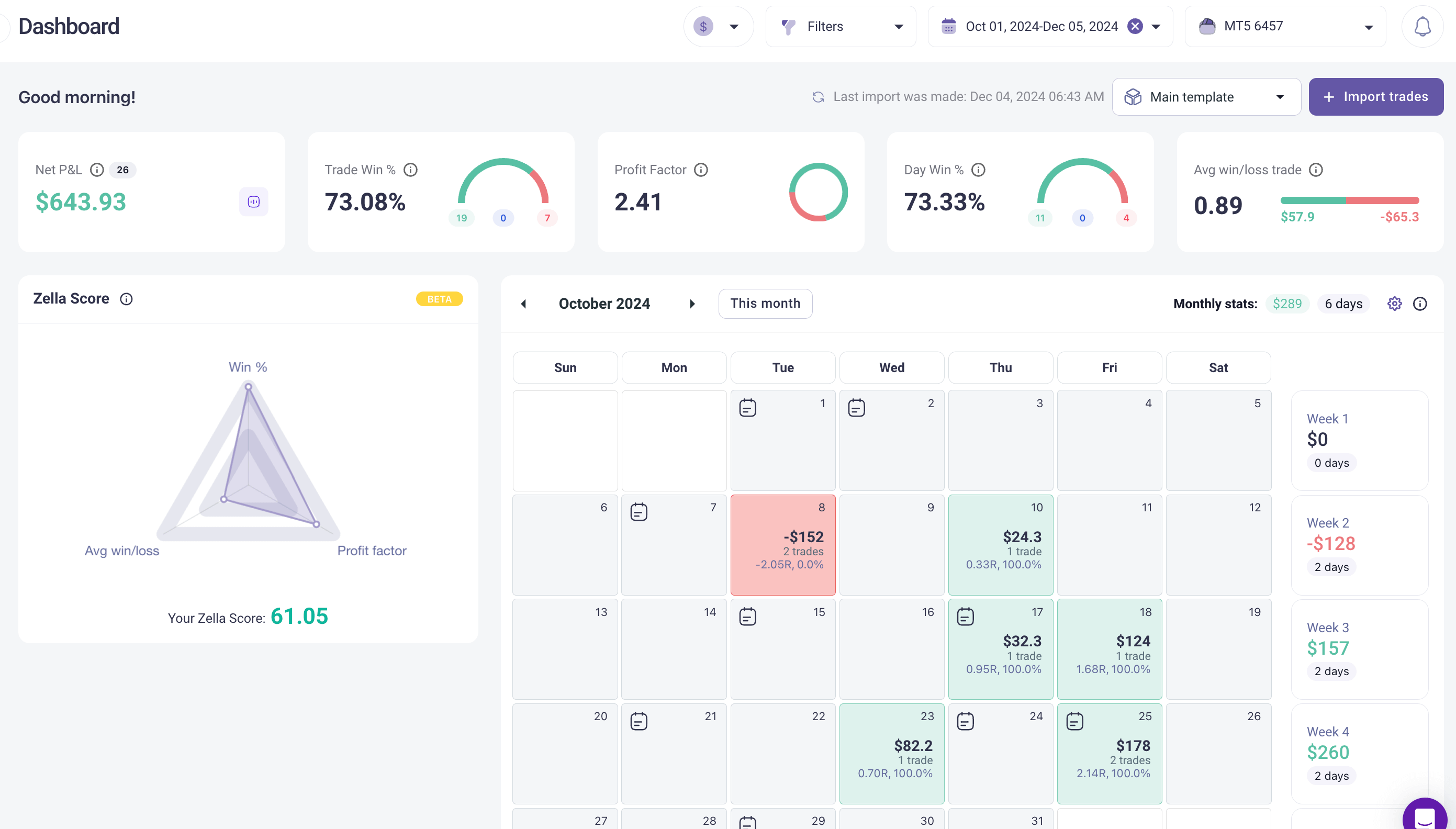Click the 19 winning trades badge
Image resolution: width=1456 pixels, height=829 pixels.
click(x=461, y=218)
